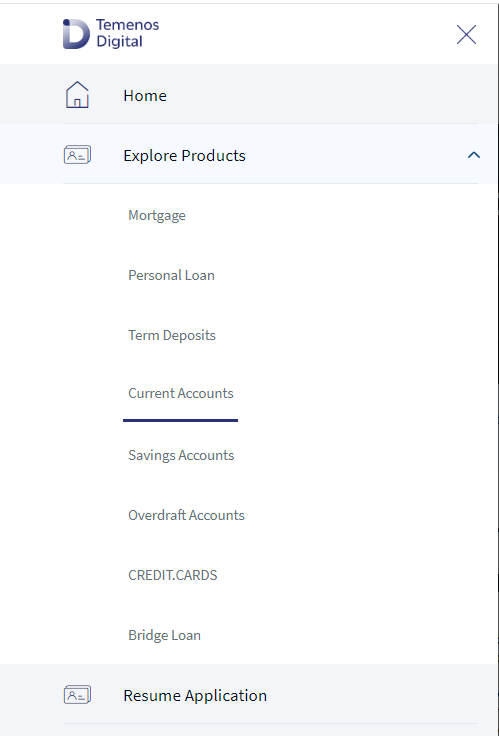
Task: Open the Mortgage product link
Action: click(x=157, y=215)
